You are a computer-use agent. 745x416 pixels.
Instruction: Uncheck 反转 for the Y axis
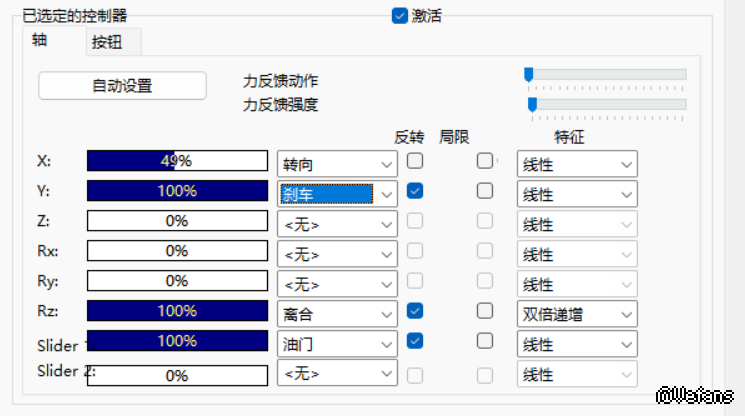(414, 190)
